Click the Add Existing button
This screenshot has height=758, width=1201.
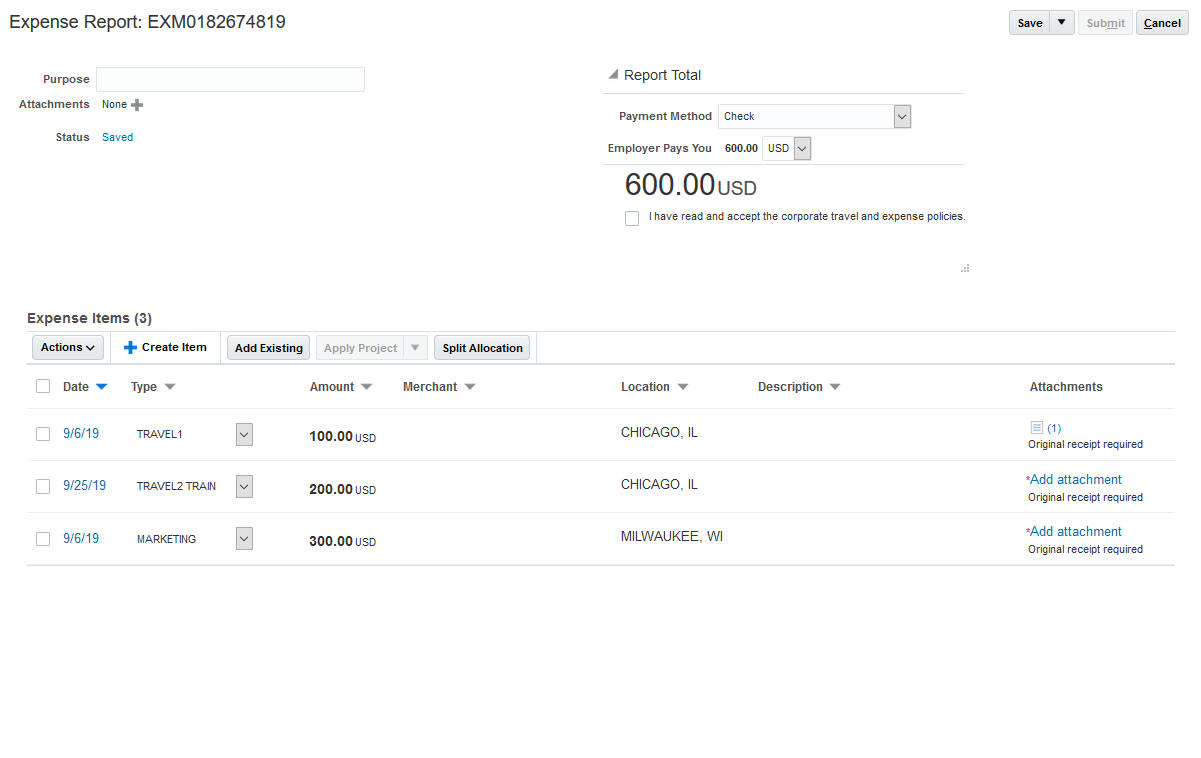tap(269, 348)
